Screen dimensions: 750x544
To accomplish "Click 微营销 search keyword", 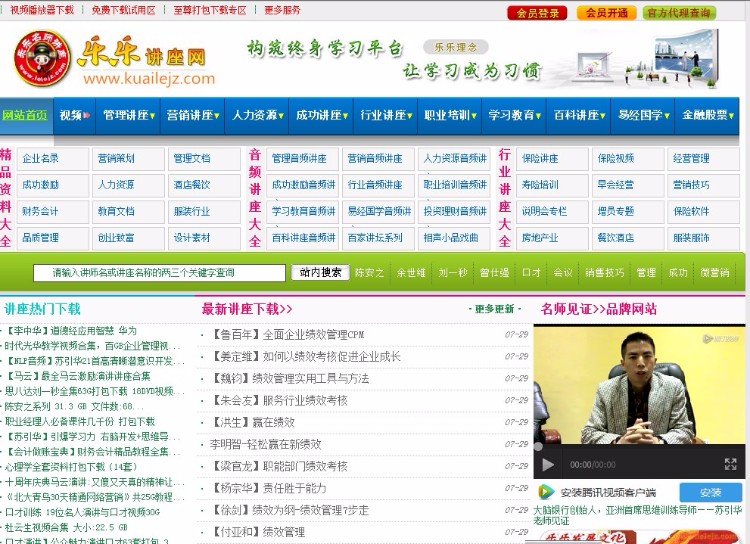I will coord(715,273).
